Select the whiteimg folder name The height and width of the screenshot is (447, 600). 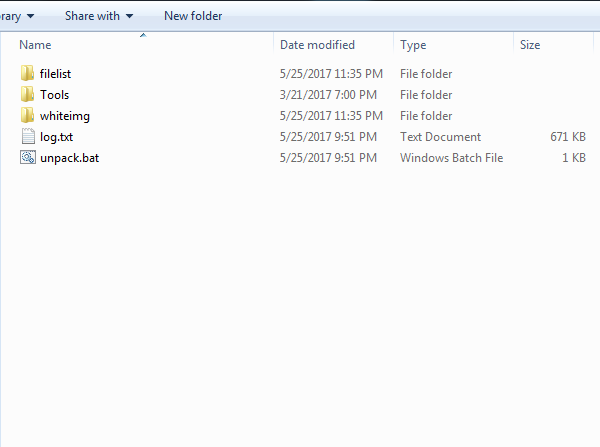[x=65, y=116]
